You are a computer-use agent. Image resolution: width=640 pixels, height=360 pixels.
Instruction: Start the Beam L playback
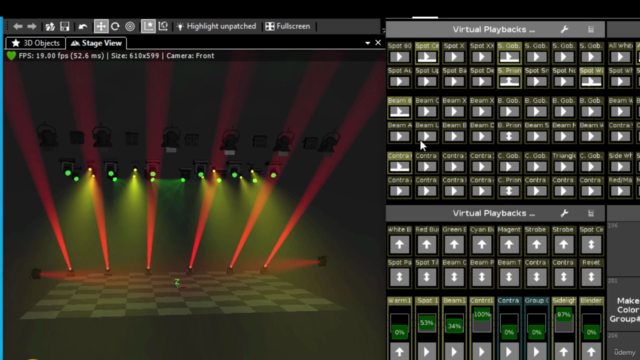(427, 136)
